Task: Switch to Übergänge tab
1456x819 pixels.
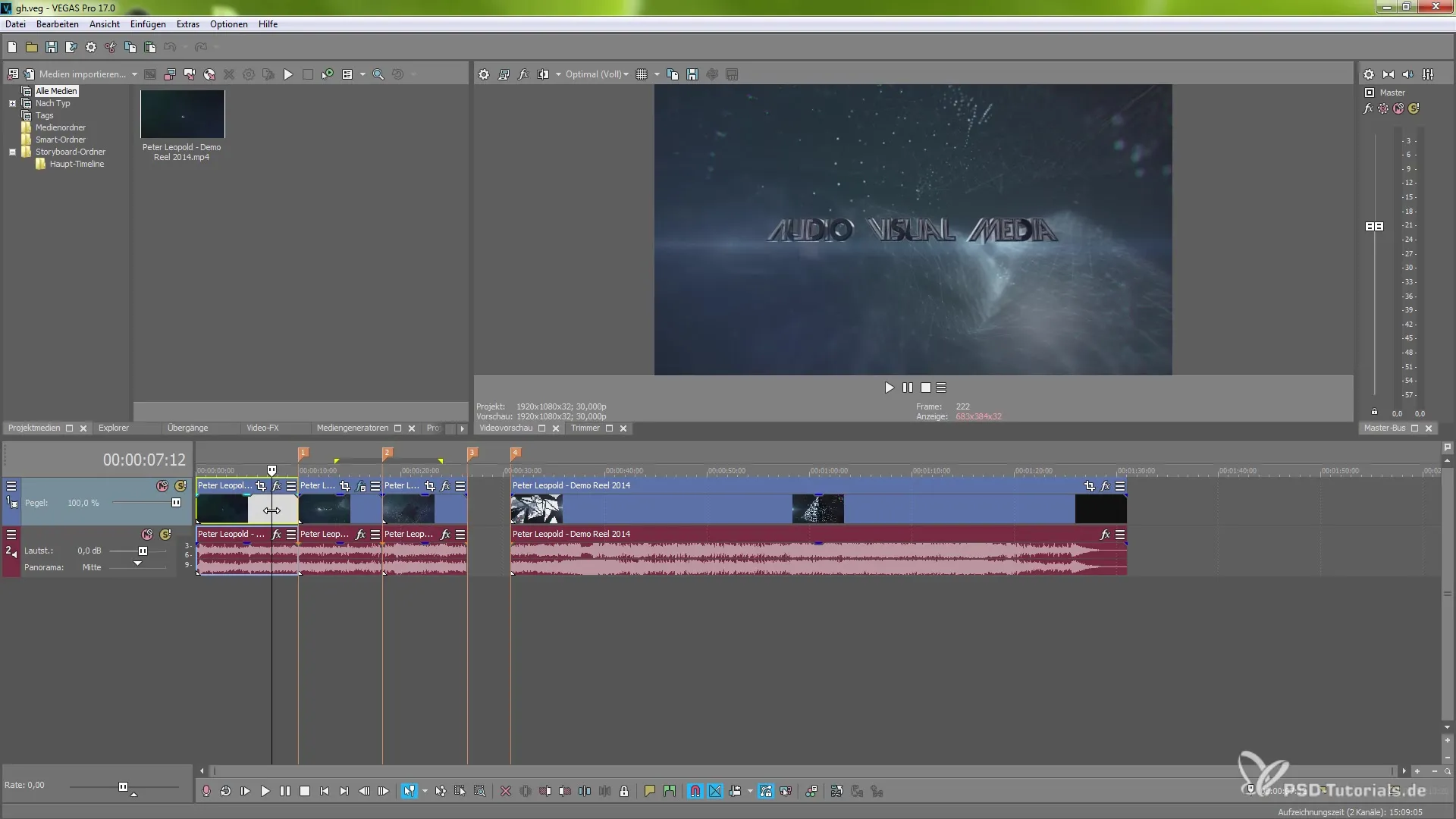Action: 187,428
